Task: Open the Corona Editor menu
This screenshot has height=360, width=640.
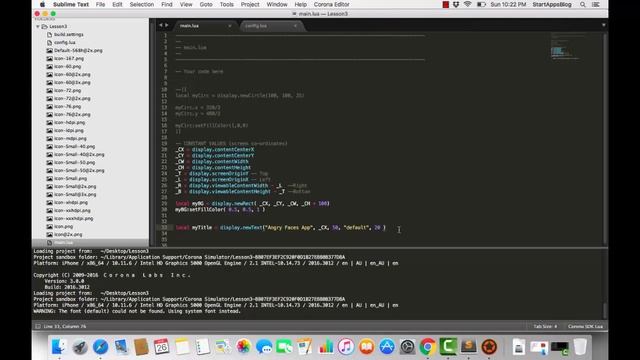Action: [331, 4]
